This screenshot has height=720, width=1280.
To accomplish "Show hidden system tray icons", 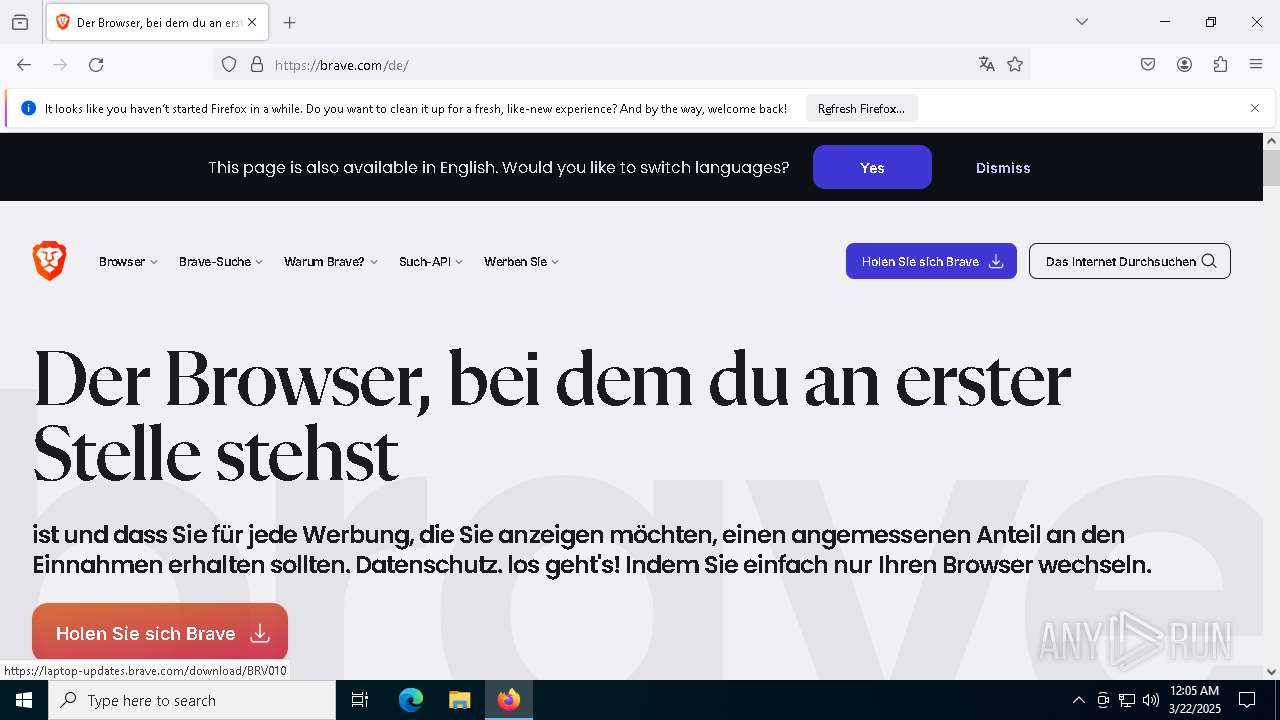I will (1078, 700).
